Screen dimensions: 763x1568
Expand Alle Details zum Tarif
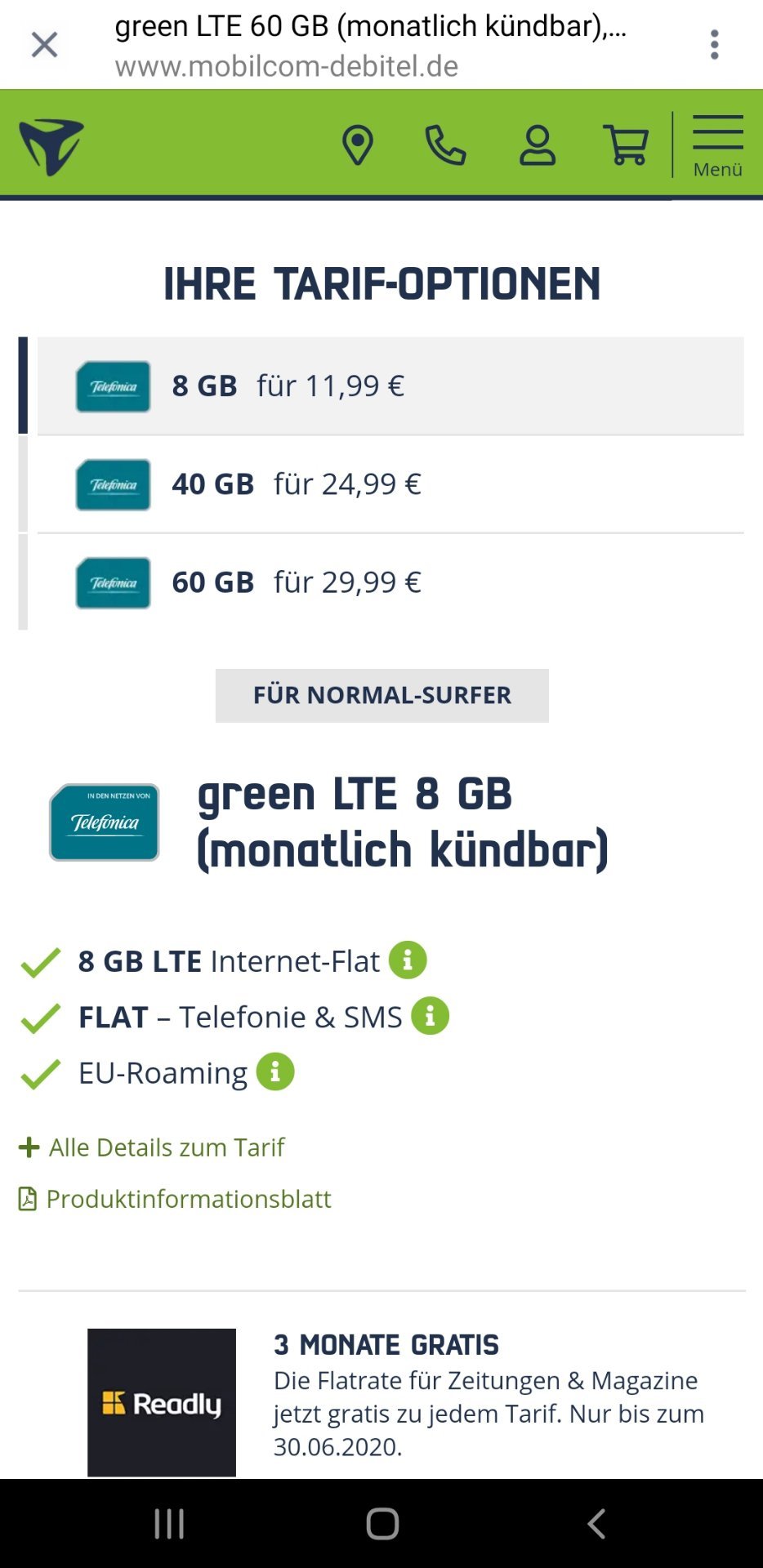(152, 1147)
